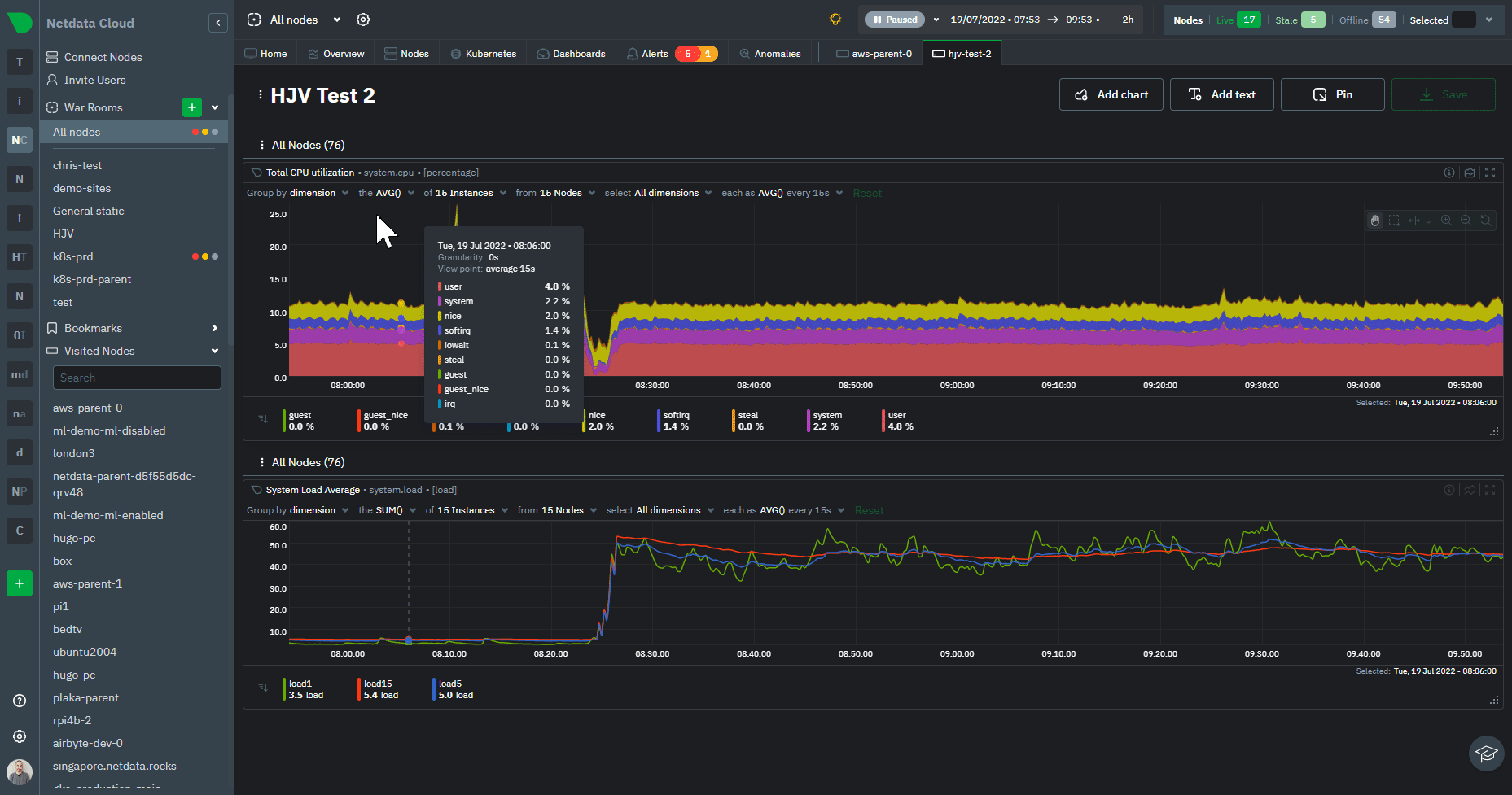
Task: Open the Dashboards tab
Action: [572, 54]
